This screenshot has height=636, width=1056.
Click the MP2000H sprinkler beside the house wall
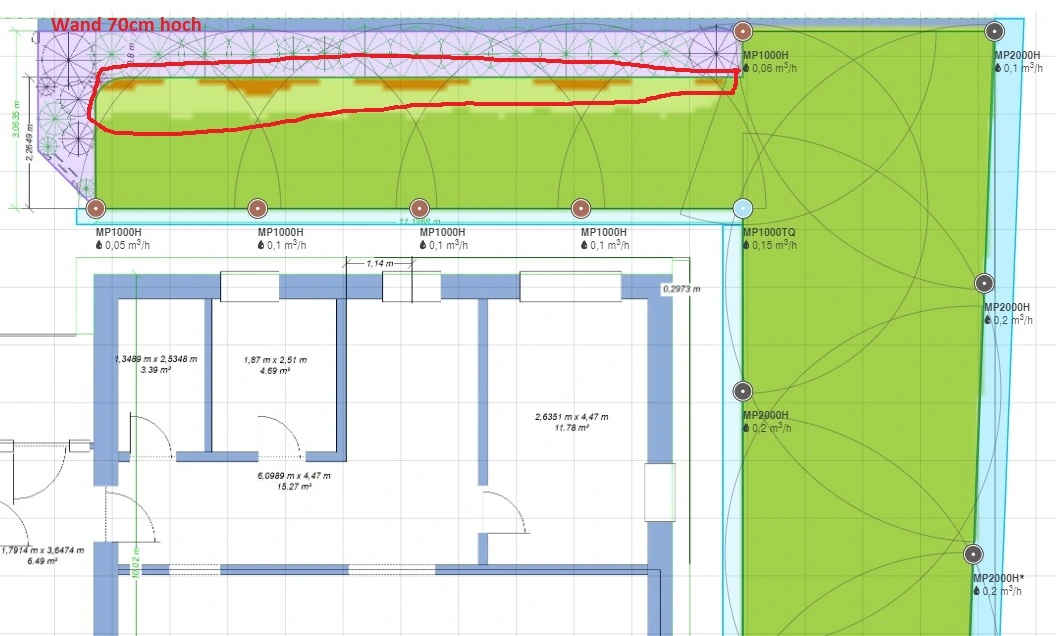tap(742, 390)
